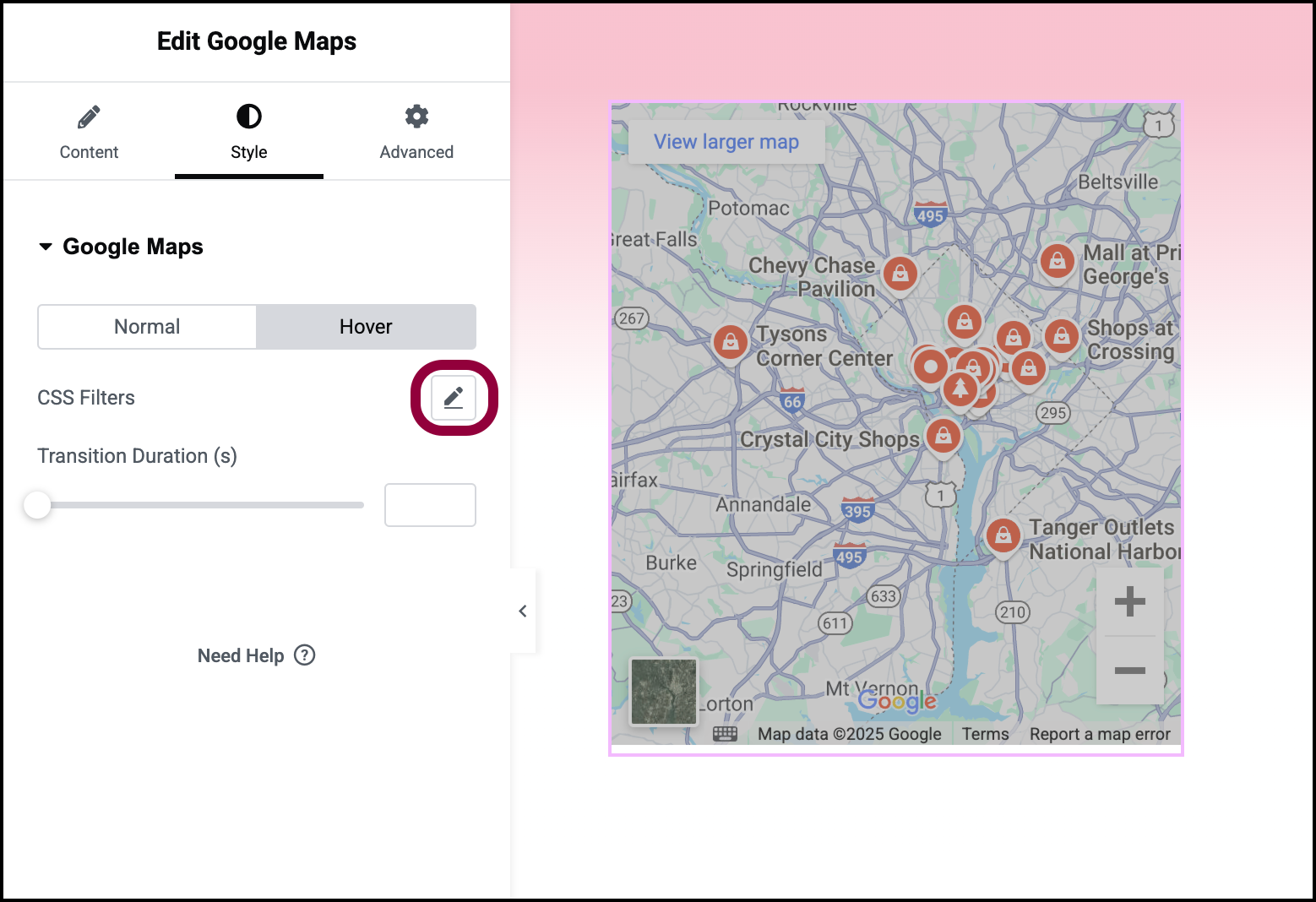Click the Need Help question mark icon
1316x902 pixels.
point(305,655)
